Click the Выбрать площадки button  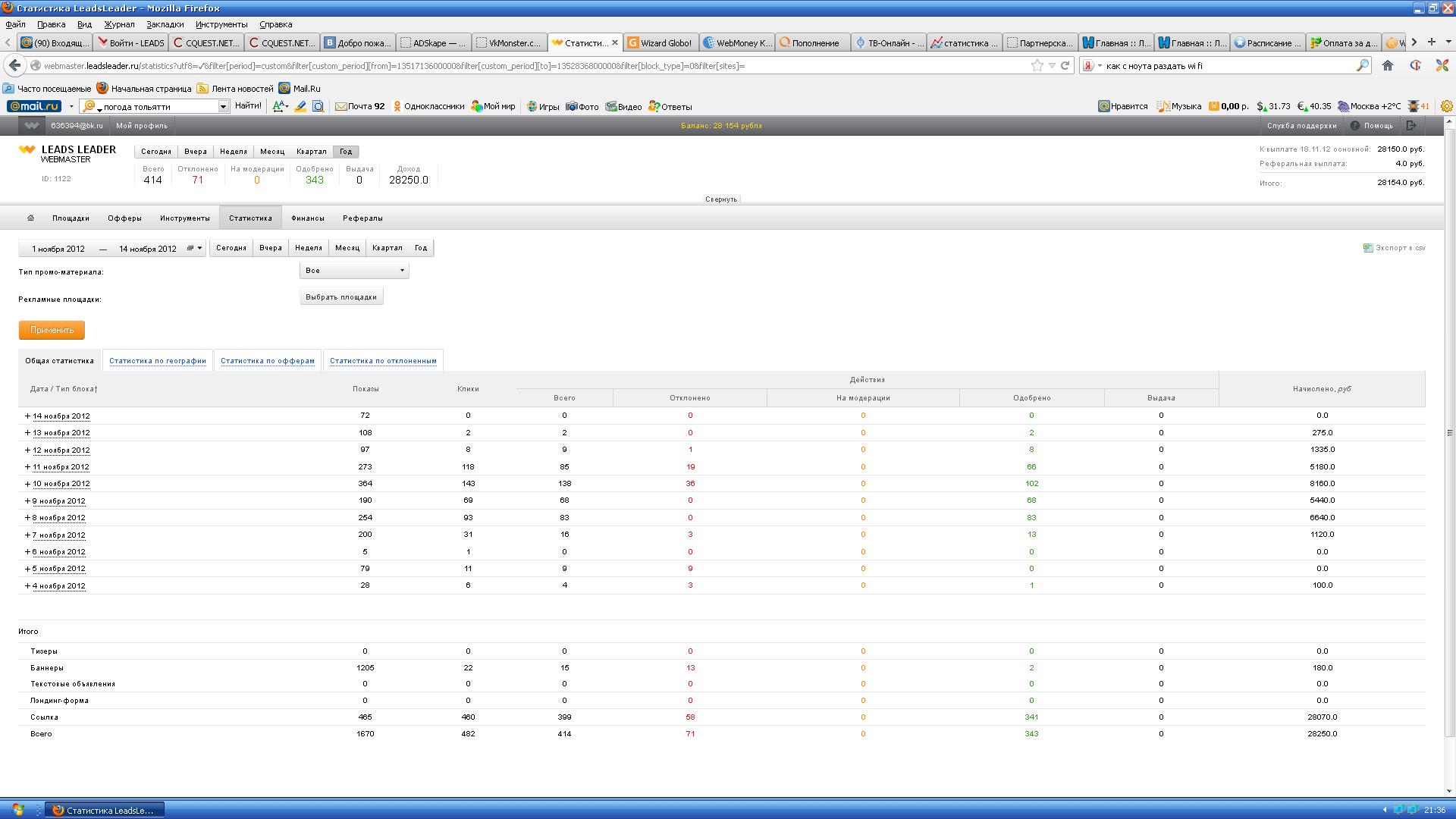(341, 297)
